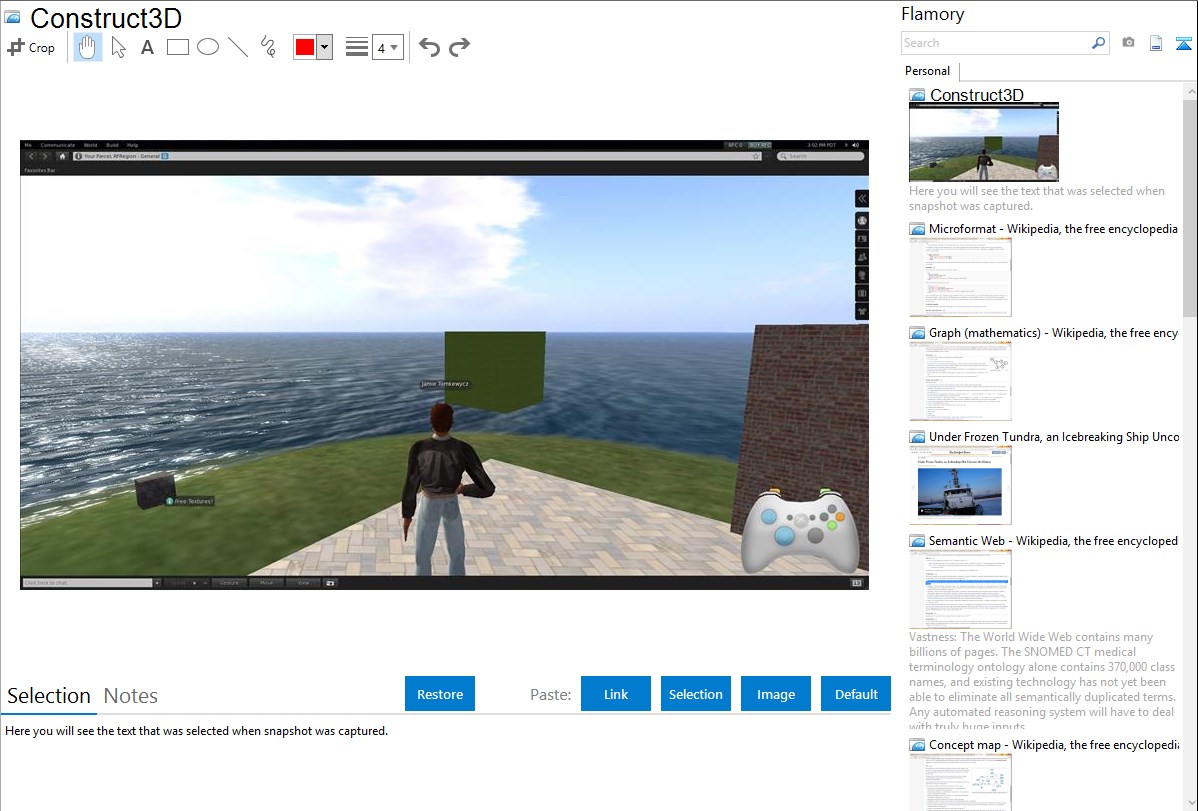Click the red color swatch
Viewport: 1198px width, 811px height.
point(305,47)
